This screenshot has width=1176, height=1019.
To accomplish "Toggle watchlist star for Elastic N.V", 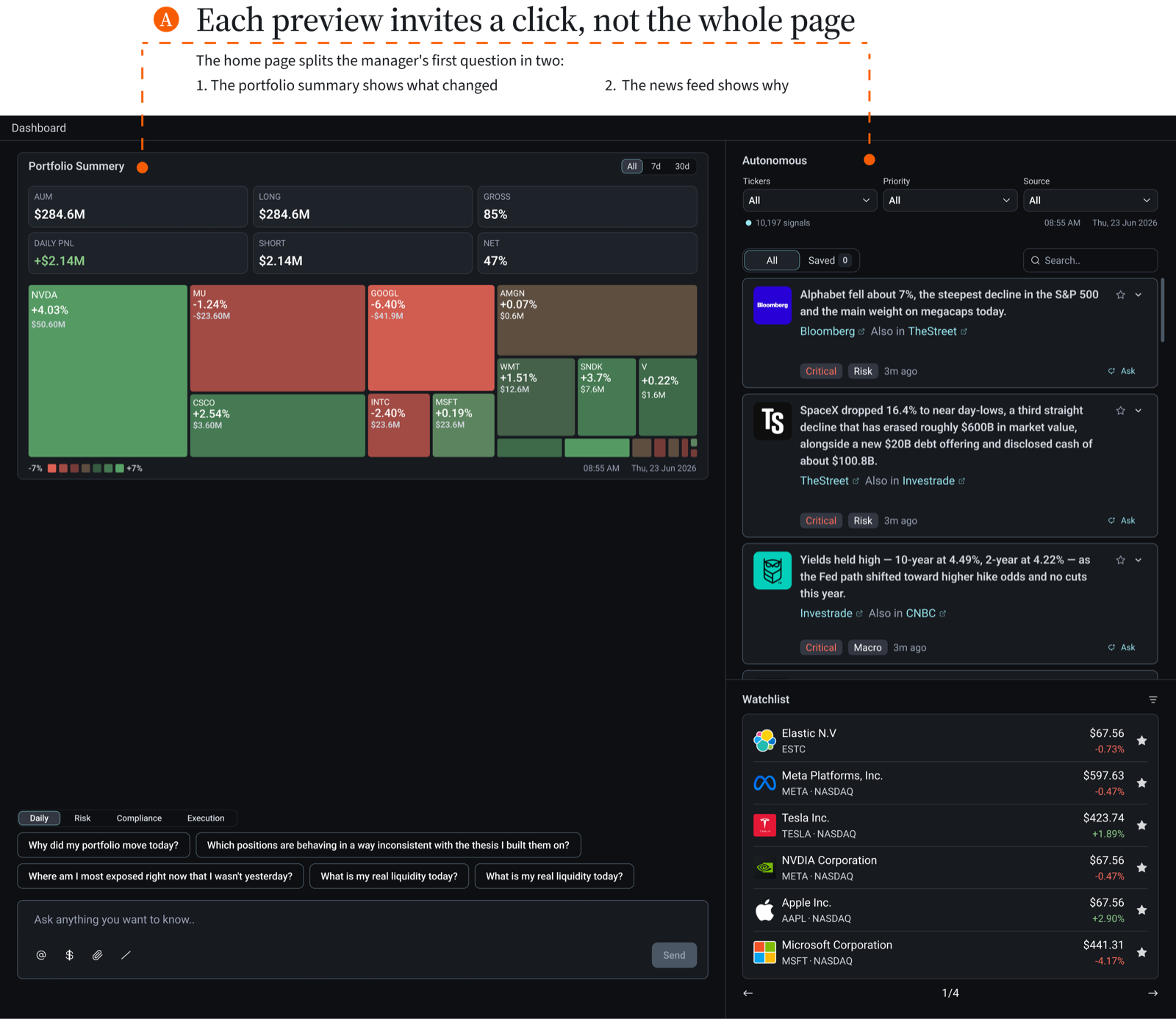I will (x=1141, y=741).
